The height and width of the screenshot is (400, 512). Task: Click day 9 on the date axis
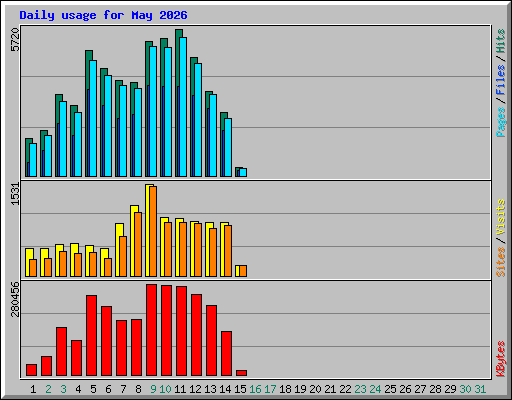point(153,389)
